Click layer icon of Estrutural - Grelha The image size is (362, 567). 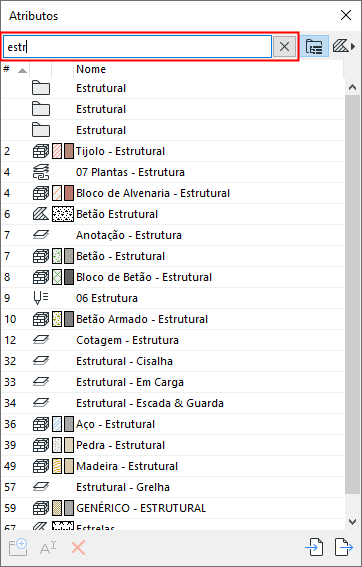[41, 487]
